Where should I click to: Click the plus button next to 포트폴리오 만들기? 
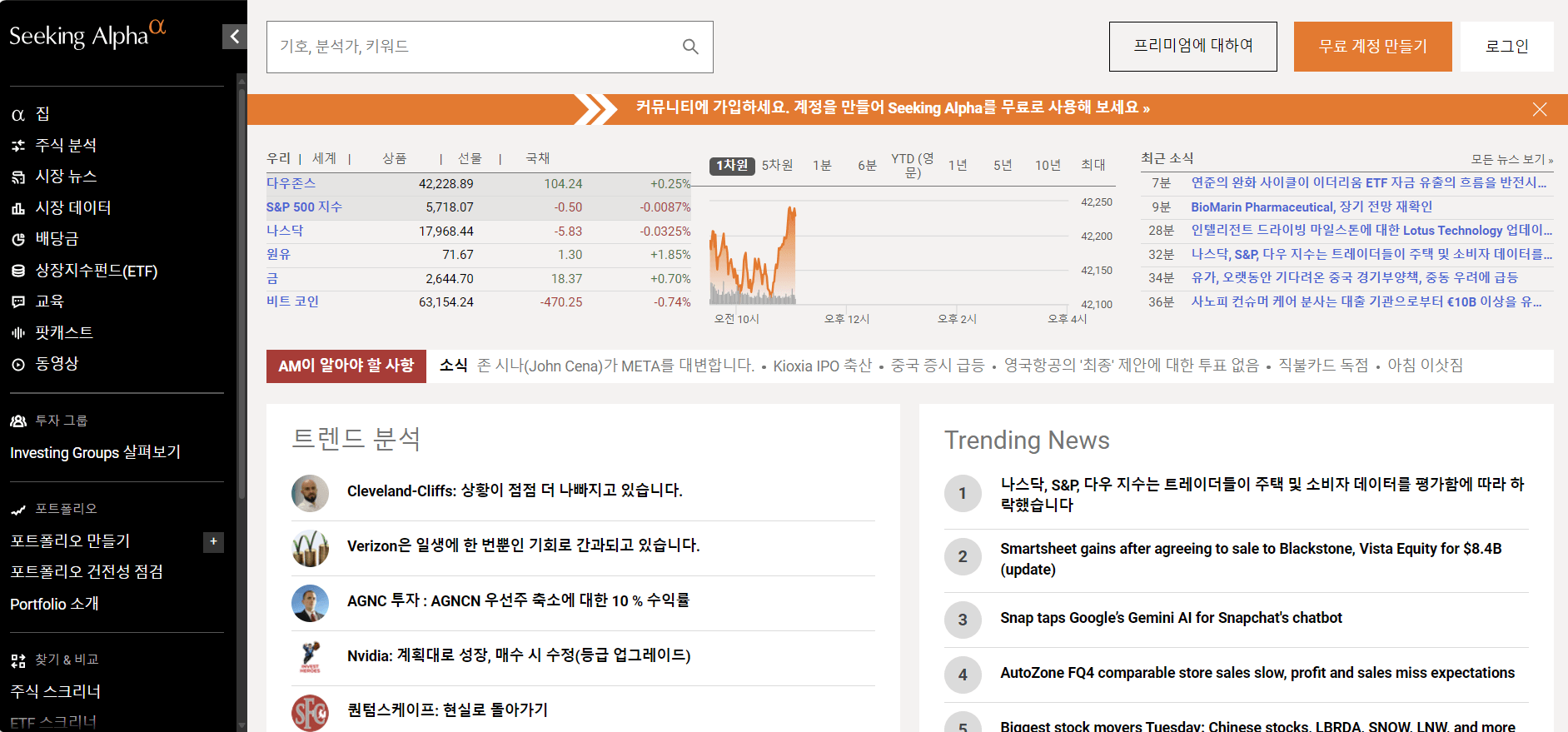tap(213, 542)
